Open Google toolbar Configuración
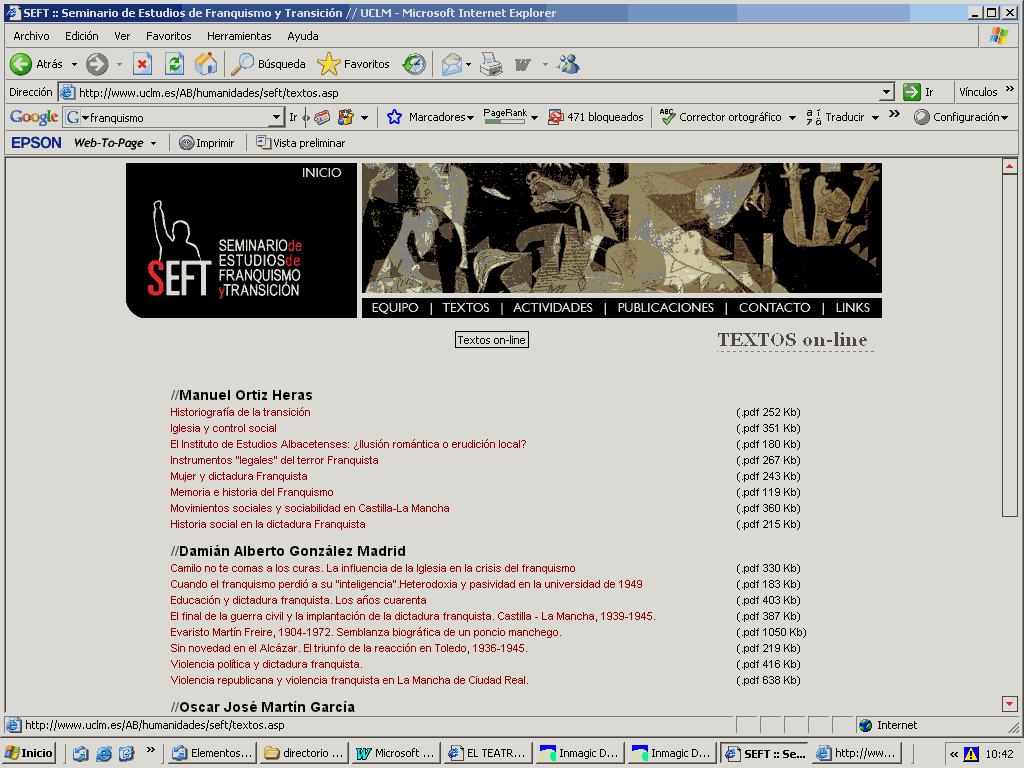Image resolution: width=1024 pixels, height=768 pixels. (961, 117)
